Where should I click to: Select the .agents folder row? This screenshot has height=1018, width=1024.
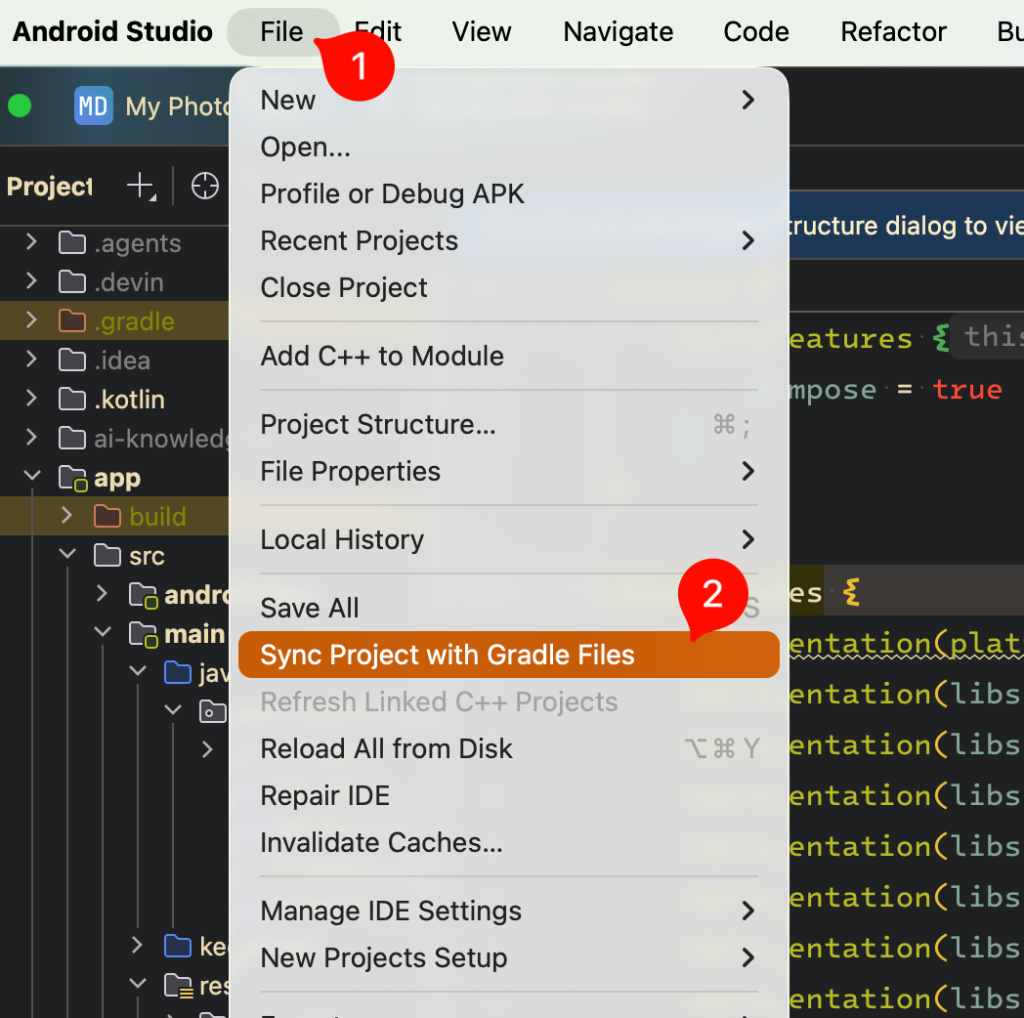coord(114,242)
